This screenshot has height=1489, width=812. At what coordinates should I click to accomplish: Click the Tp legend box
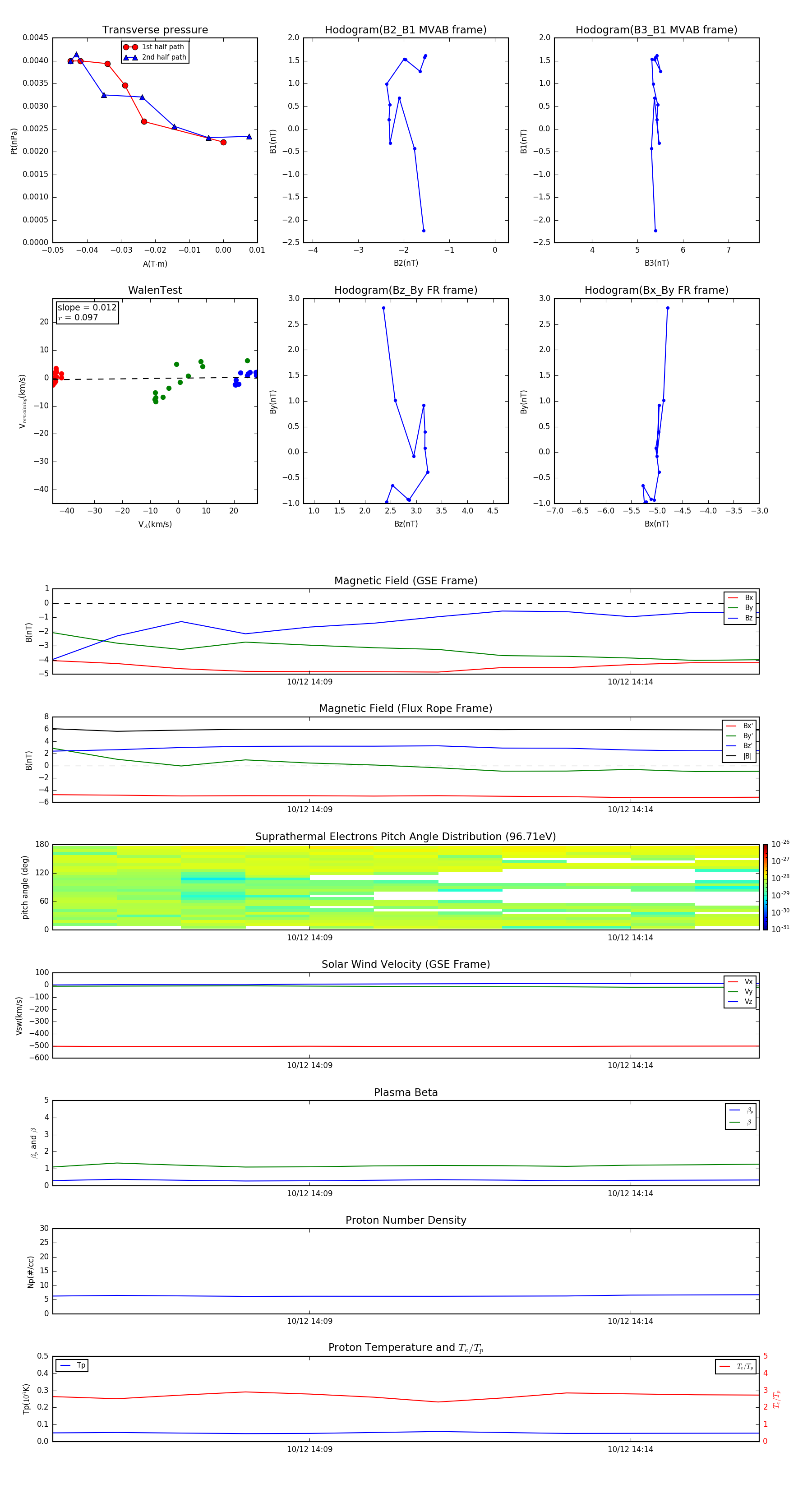[x=72, y=1365]
